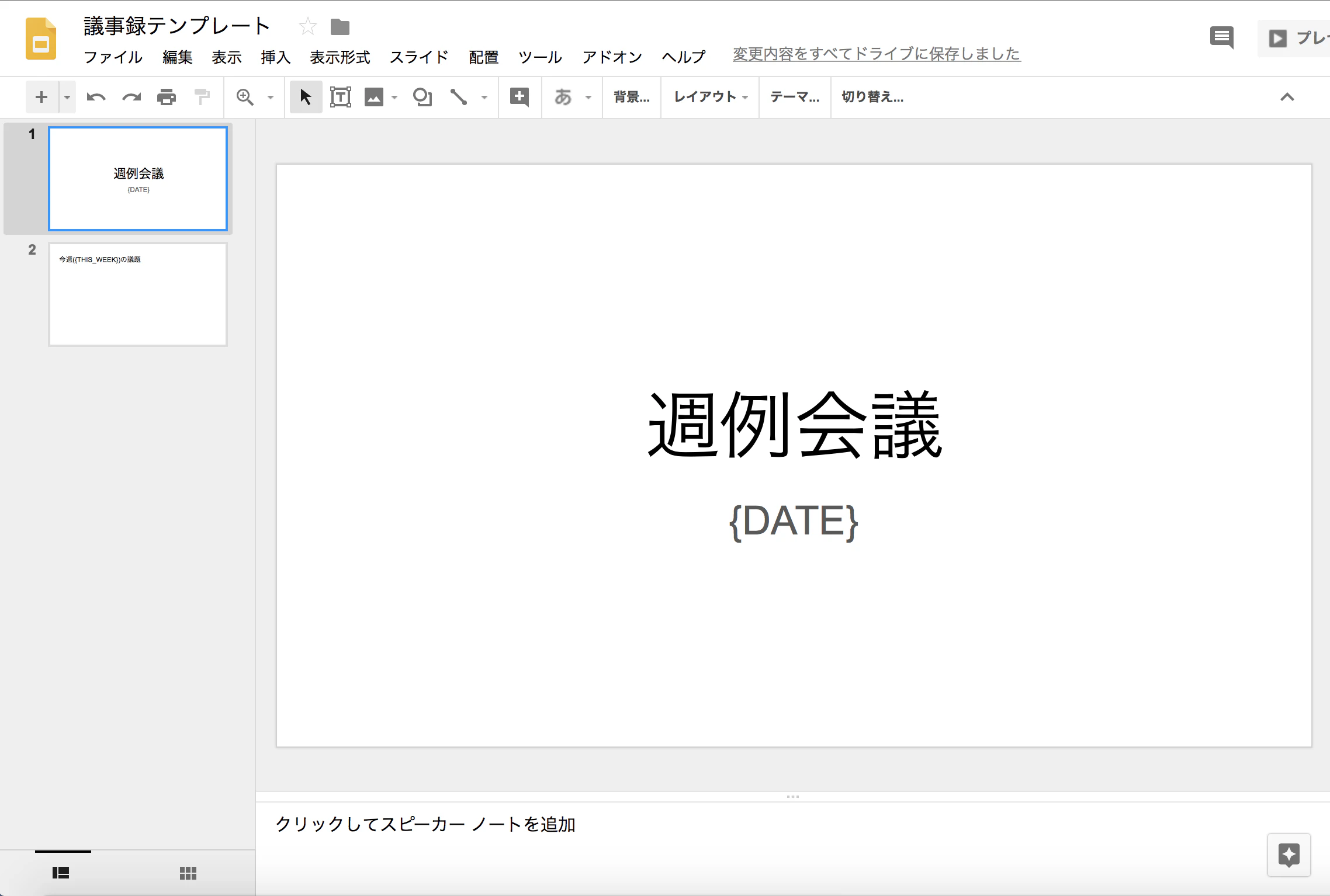Click the zoom magnifier tool
This screenshot has width=1330, height=896.
(245, 97)
